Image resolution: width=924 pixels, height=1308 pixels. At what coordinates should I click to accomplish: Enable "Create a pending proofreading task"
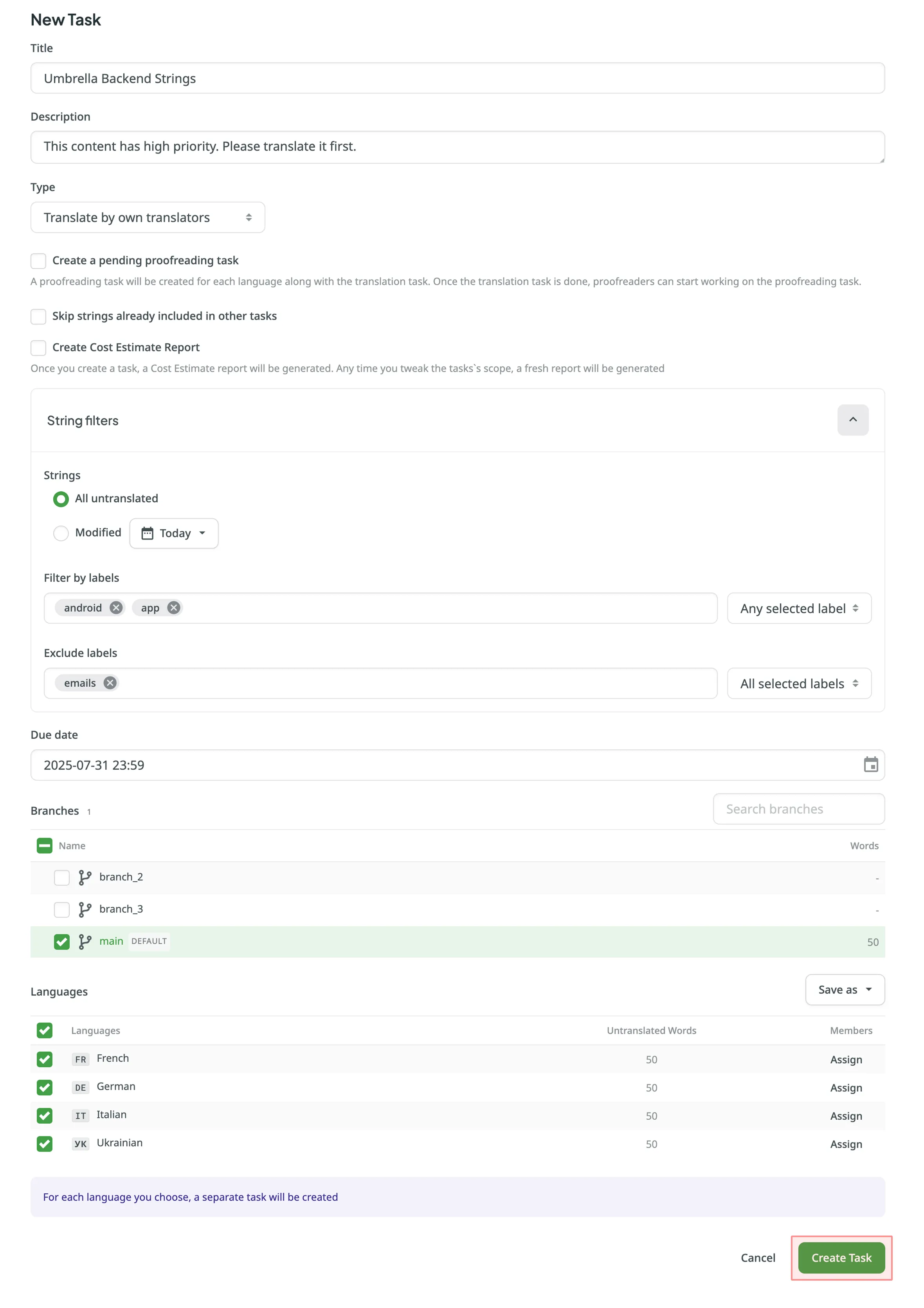38,260
